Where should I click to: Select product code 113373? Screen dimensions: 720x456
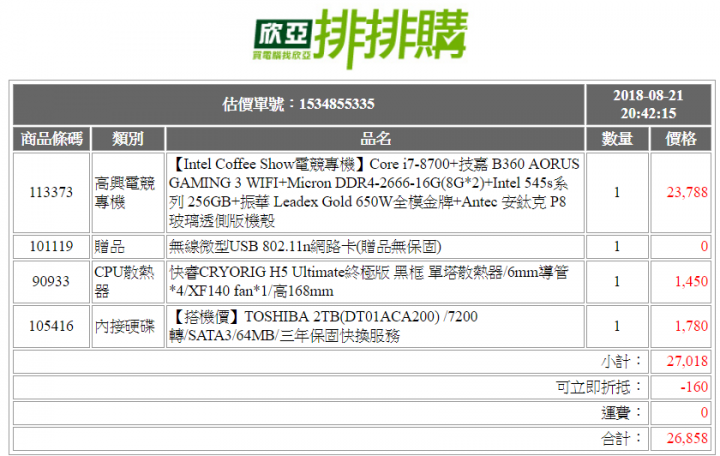pyautogui.click(x=51, y=192)
